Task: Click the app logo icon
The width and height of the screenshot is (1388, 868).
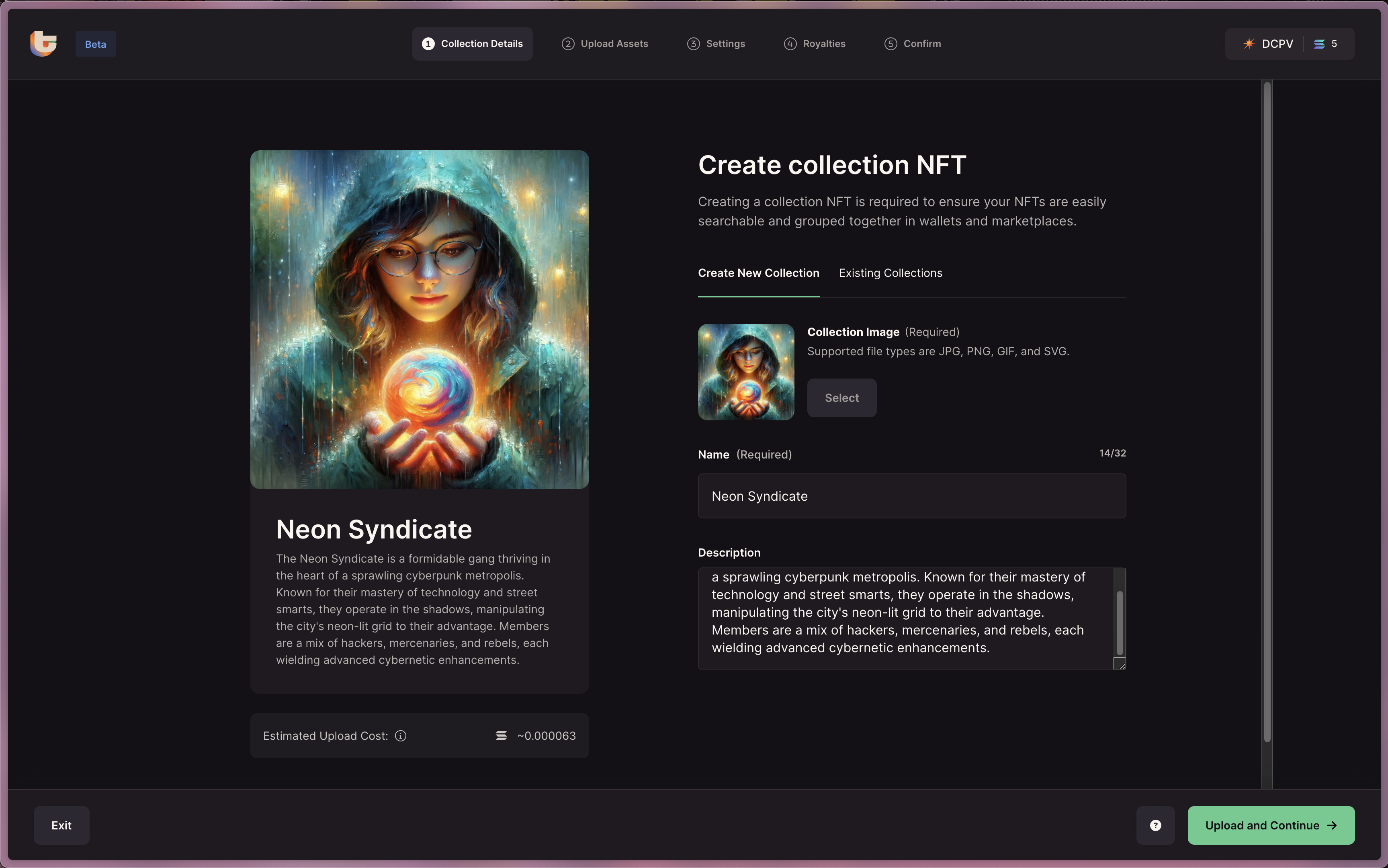Action: (x=44, y=44)
